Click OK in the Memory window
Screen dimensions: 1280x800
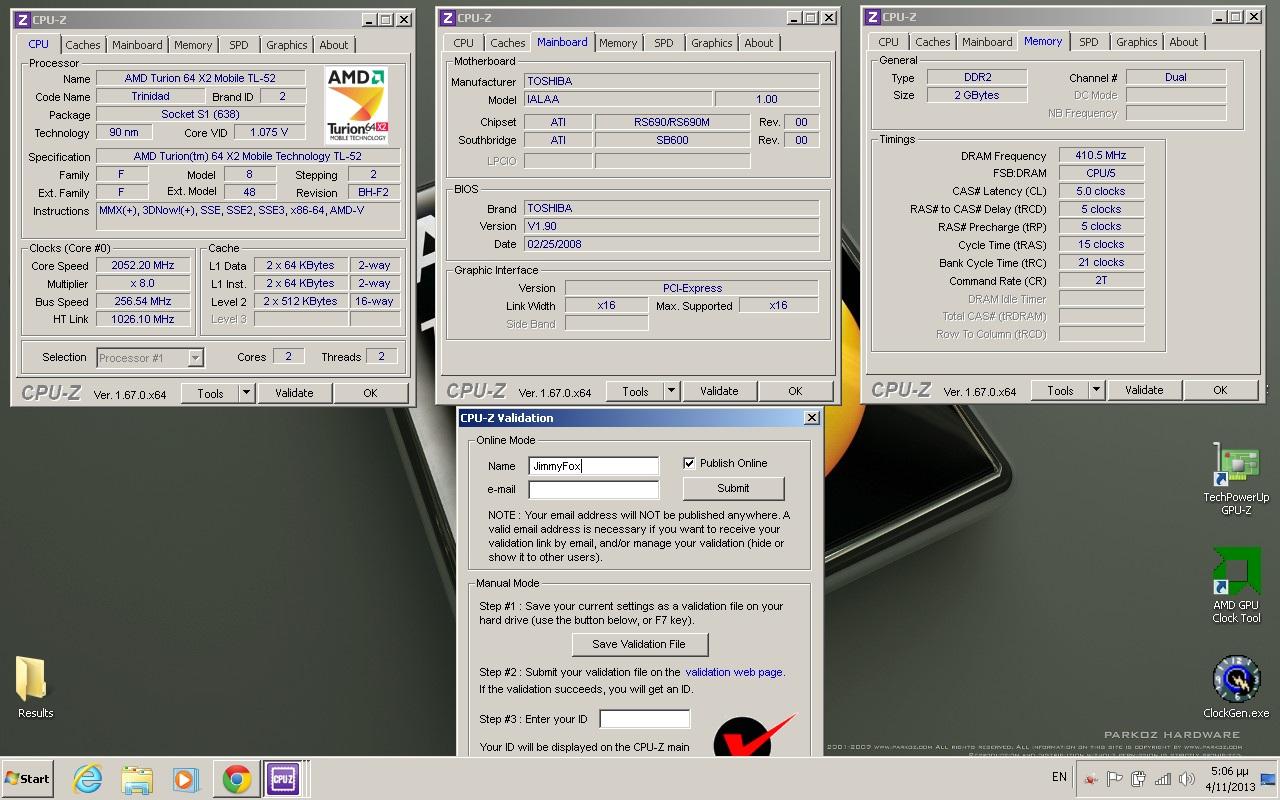(x=1220, y=390)
